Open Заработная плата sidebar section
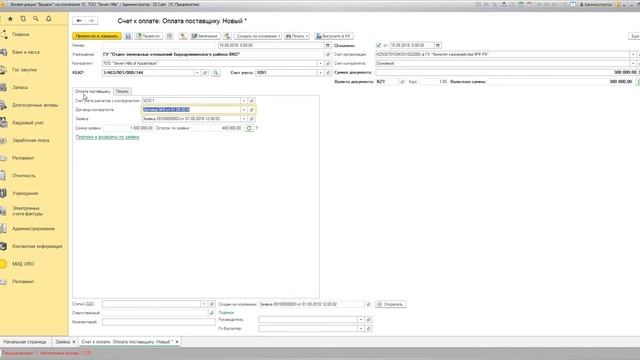 (31, 140)
